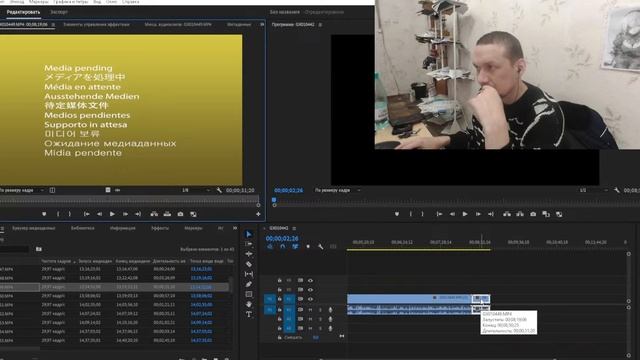Select the Ripple Edit tool

coord(249,254)
